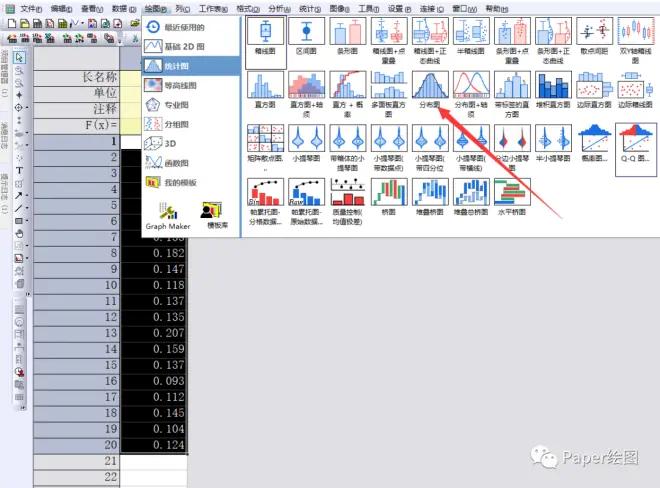Viewport: 660px width, 488px height.
Task: Select the 概率图 probability plot
Action: click(x=594, y=144)
